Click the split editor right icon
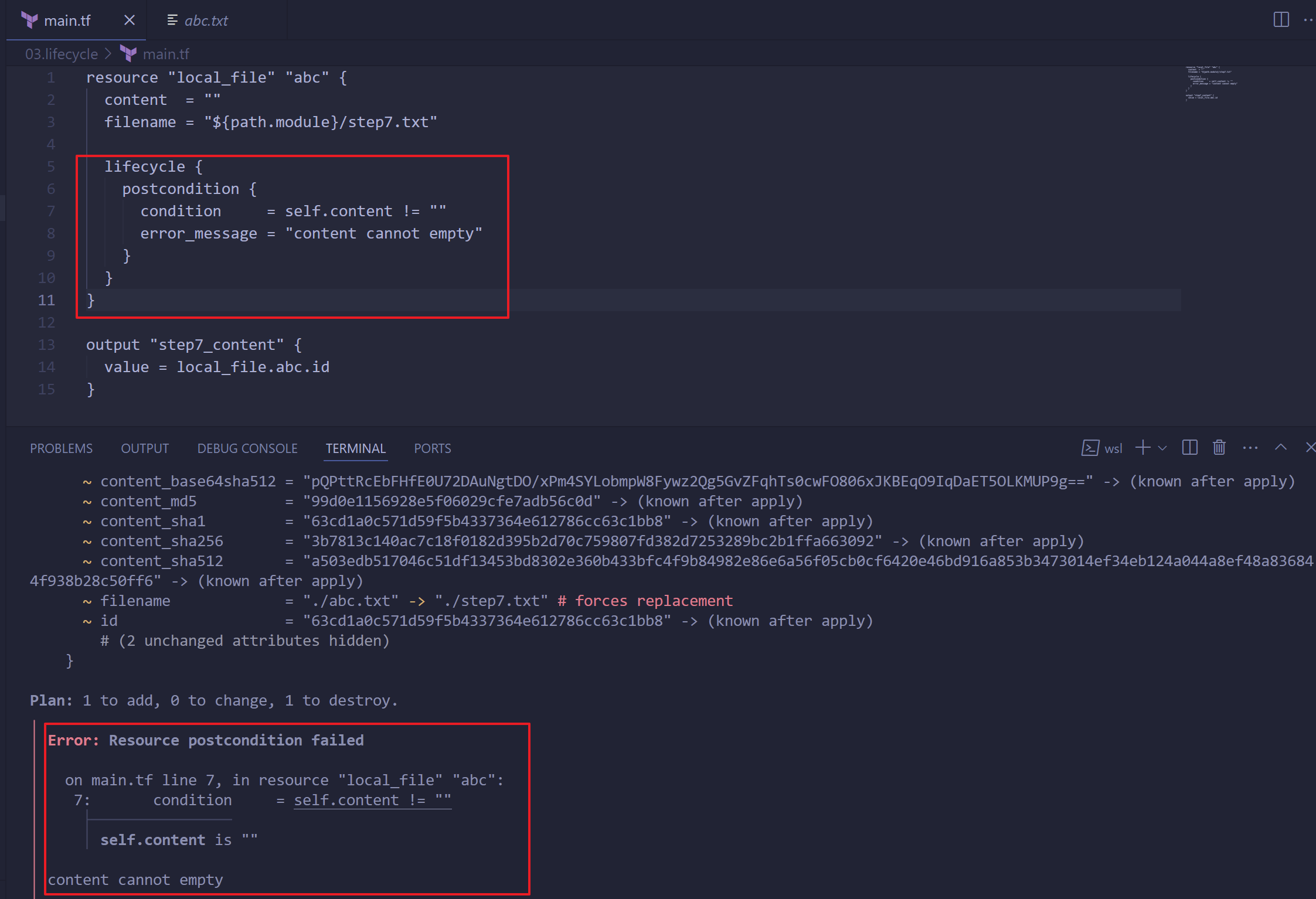This screenshot has height=899, width=1316. [x=1281, y=20]
